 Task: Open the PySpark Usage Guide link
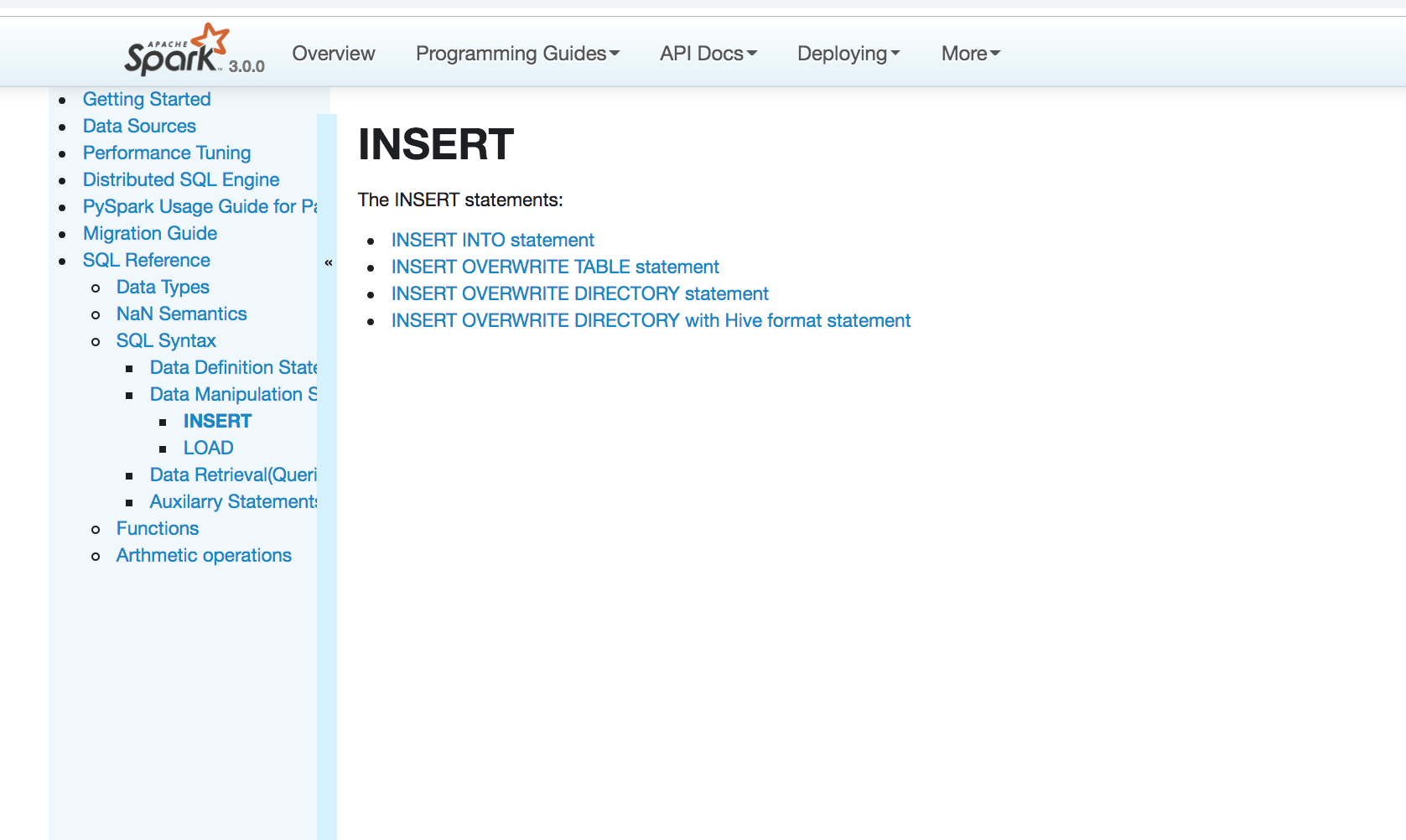[x=200, y=206]
